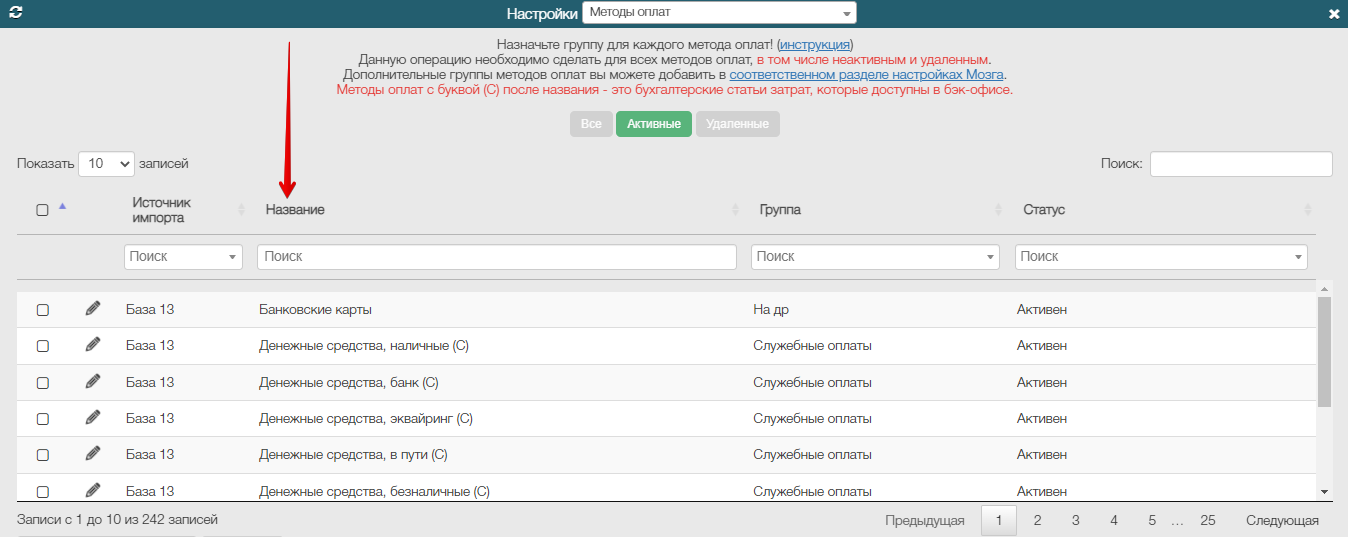Click the На др group cell

pyautogui.click(x=772, y=310)
